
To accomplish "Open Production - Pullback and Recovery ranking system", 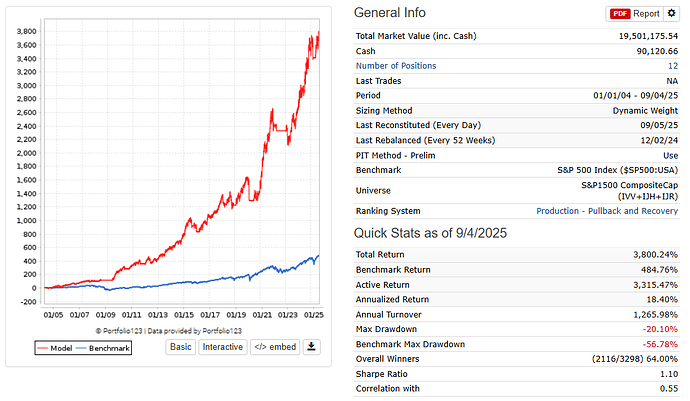I will (x=607, y=211).
